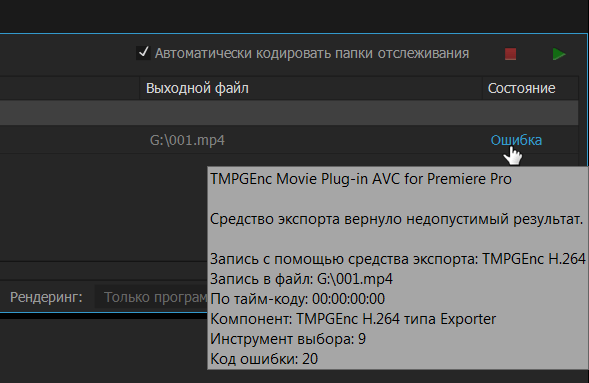Click the 'Рендеринг:' label
Image resolution: width=589 pixels, height=383 pixels.
[x=46, y=297]
